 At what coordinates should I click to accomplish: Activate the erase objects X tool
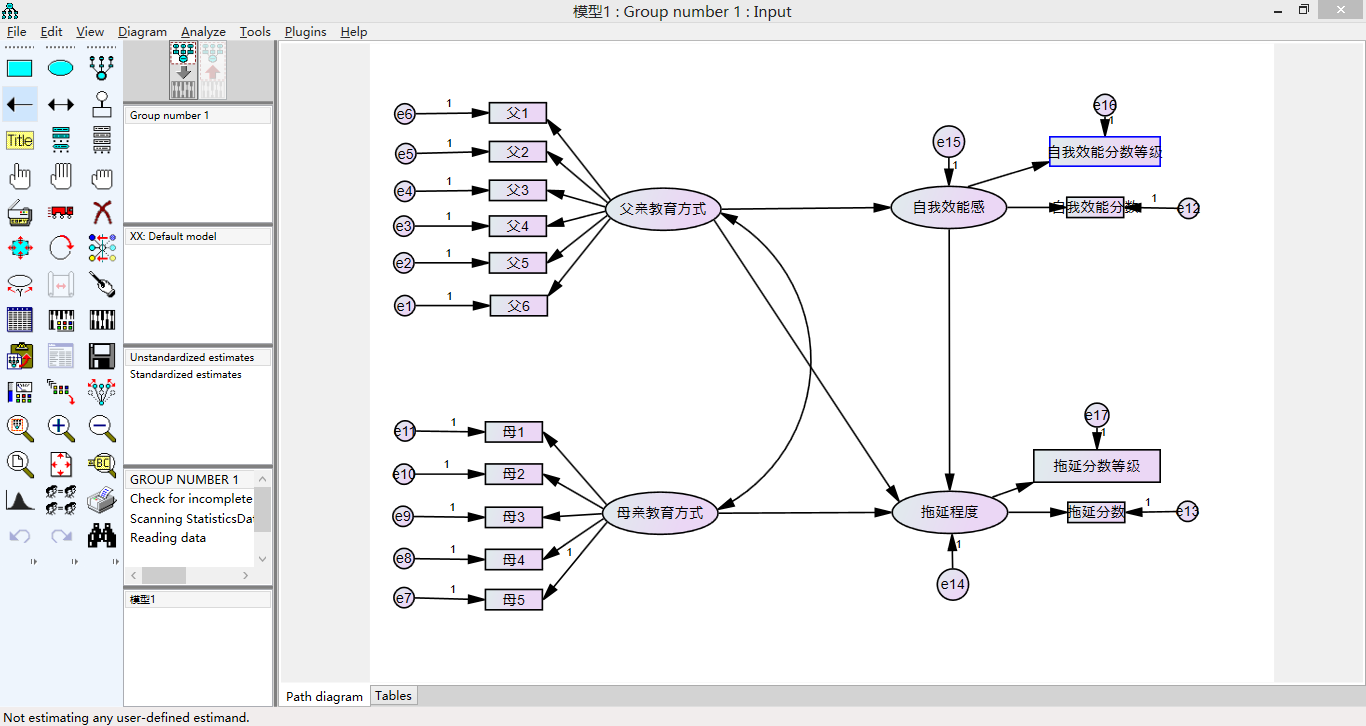tap(102, 212)
